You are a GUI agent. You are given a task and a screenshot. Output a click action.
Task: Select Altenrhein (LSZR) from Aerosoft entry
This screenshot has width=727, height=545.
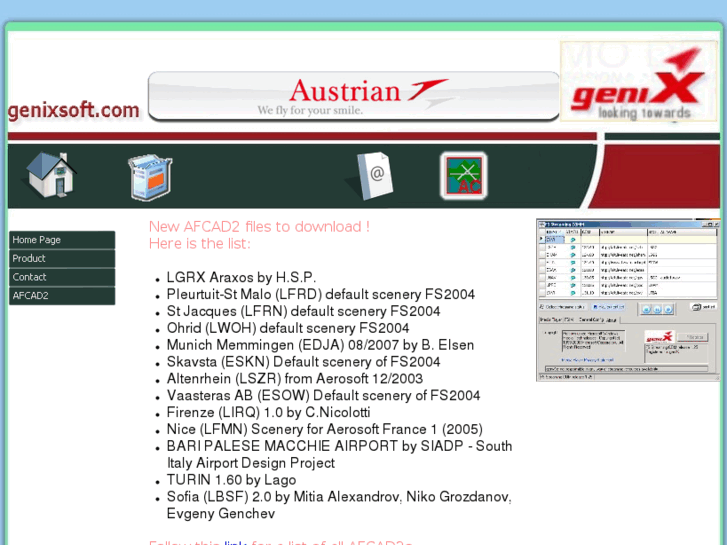click(294, 378)
